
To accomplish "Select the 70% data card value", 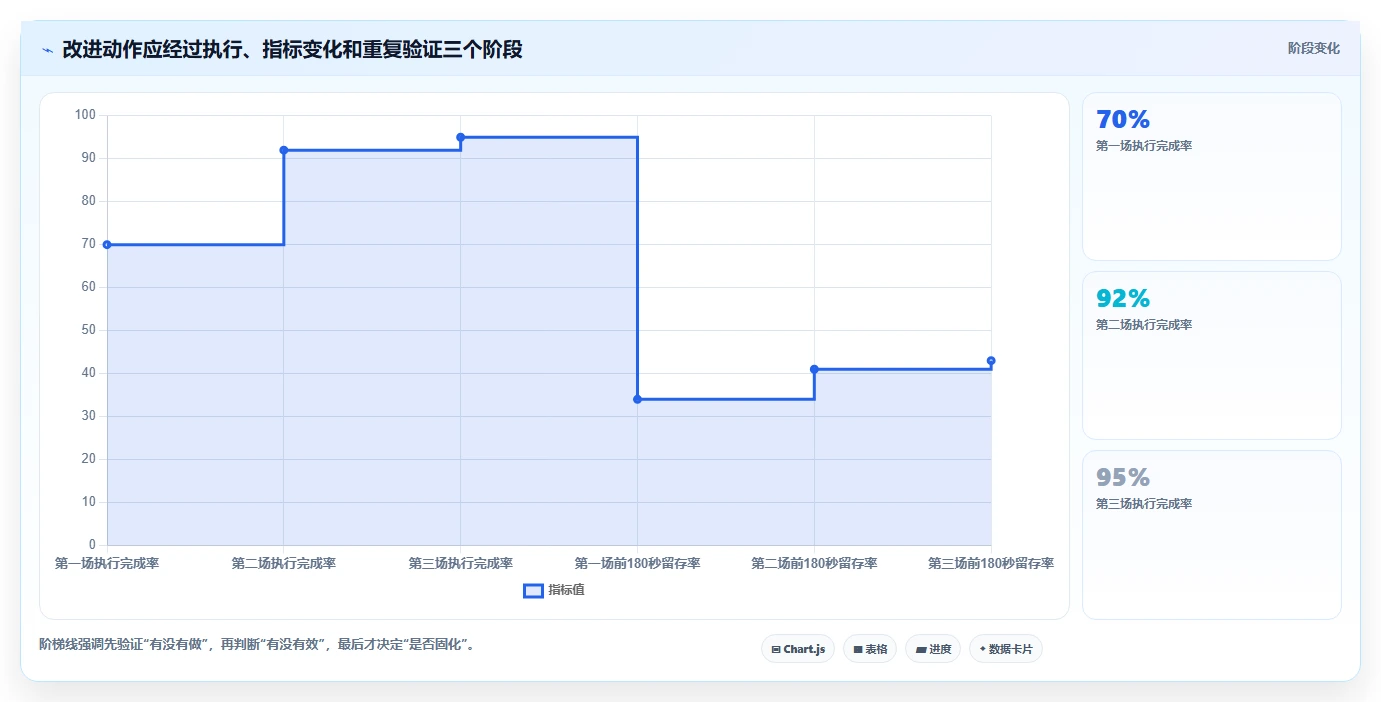I will [1123, 120].
